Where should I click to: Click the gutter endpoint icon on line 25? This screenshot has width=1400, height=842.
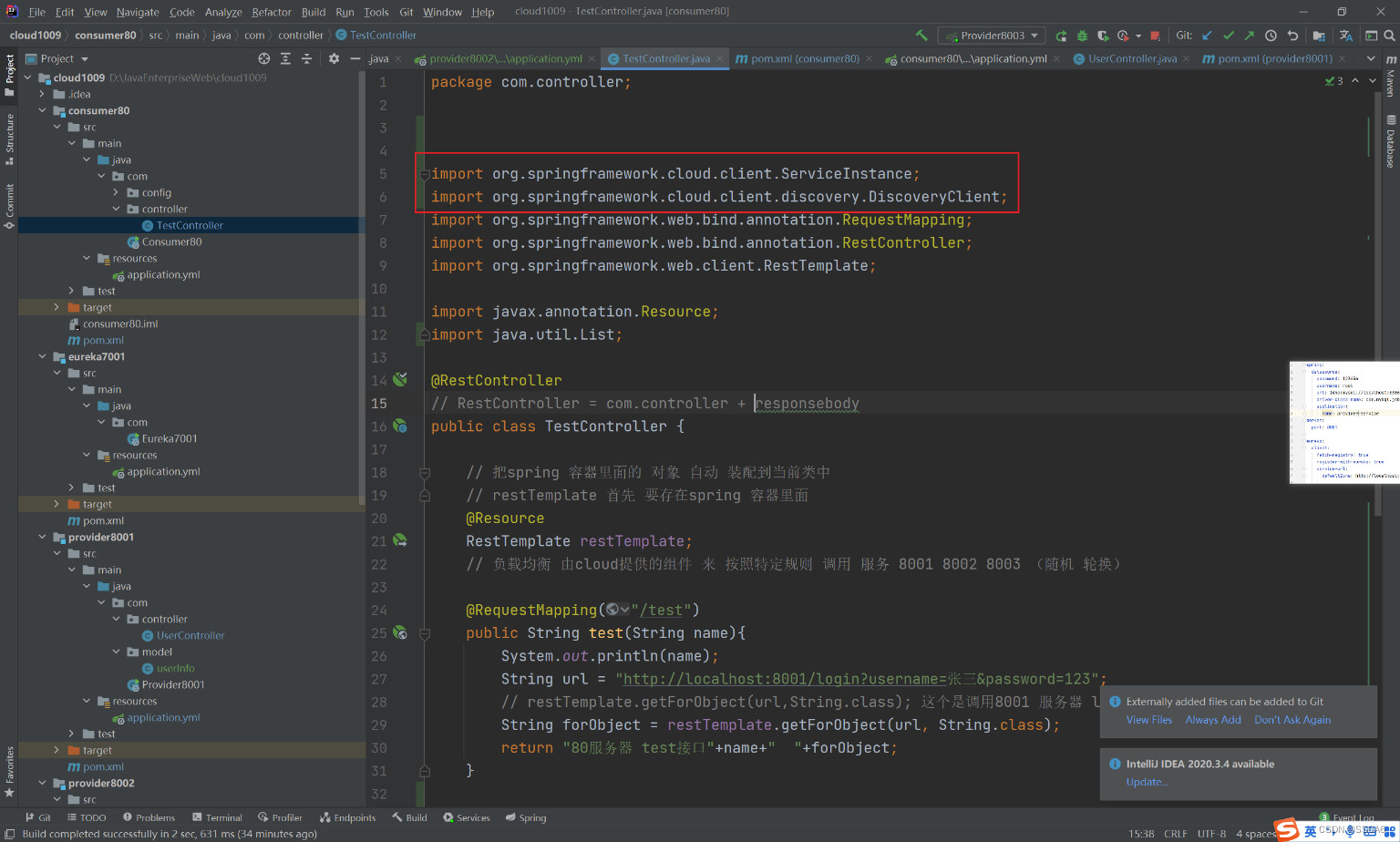point(400,632)
